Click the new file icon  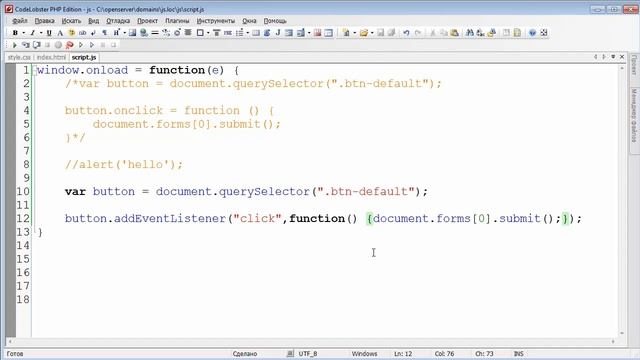pyautogui.click(x=346, y=33)
